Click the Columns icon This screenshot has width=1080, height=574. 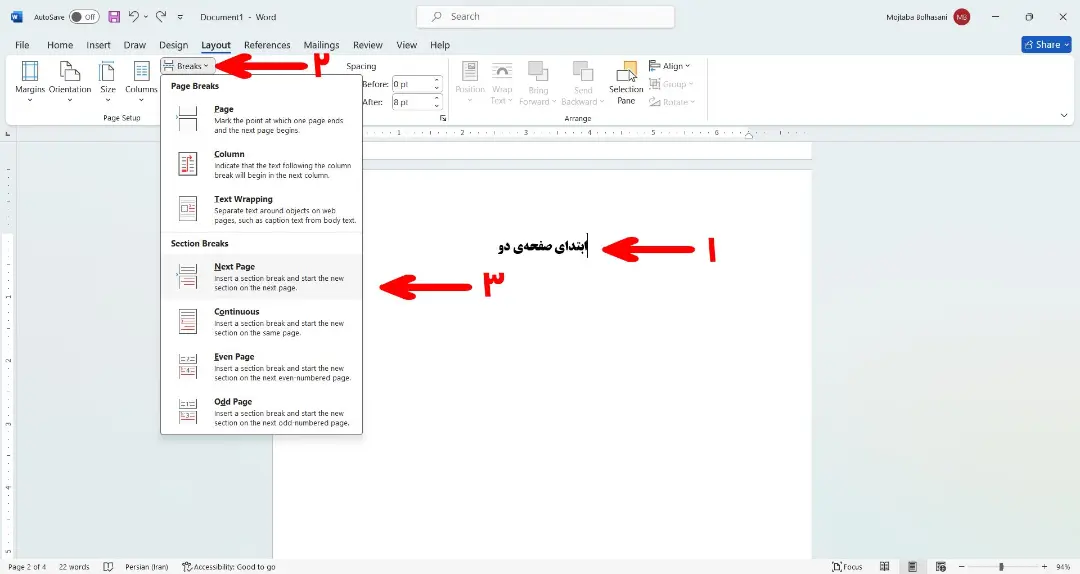coord(141,71)
